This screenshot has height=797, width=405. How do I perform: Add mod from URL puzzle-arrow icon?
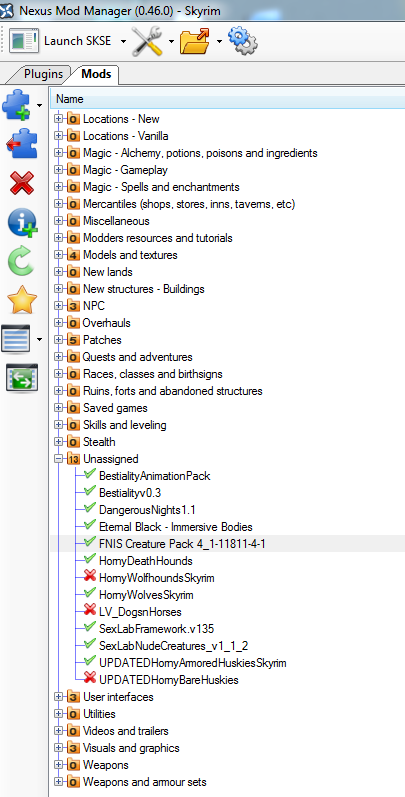[x=21, y=144]
